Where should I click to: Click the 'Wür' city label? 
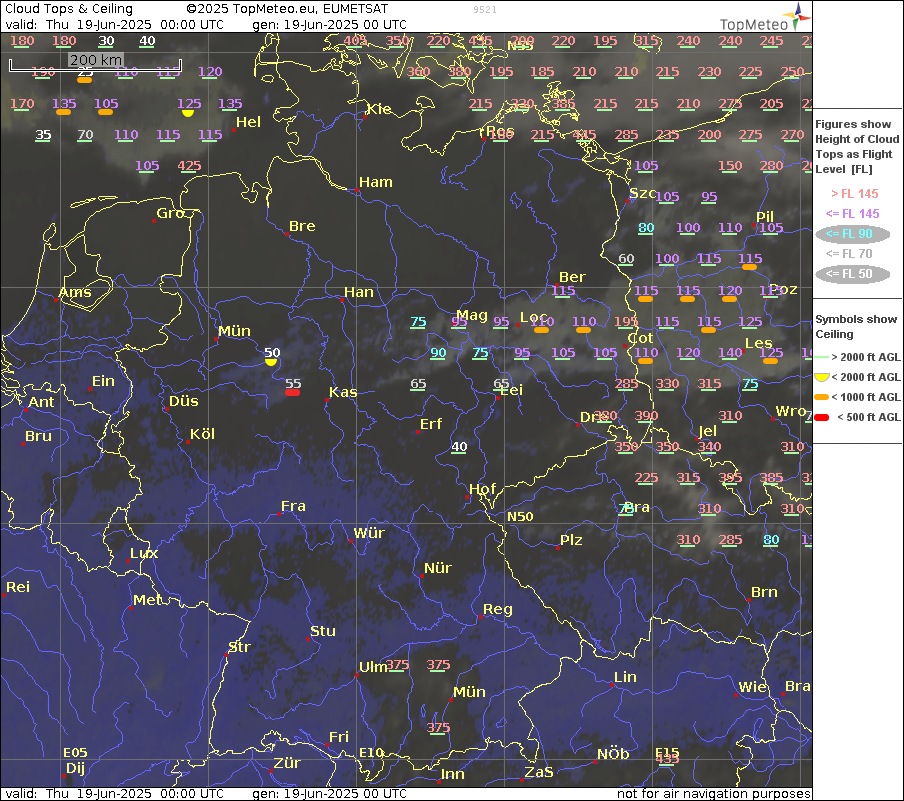369,533
